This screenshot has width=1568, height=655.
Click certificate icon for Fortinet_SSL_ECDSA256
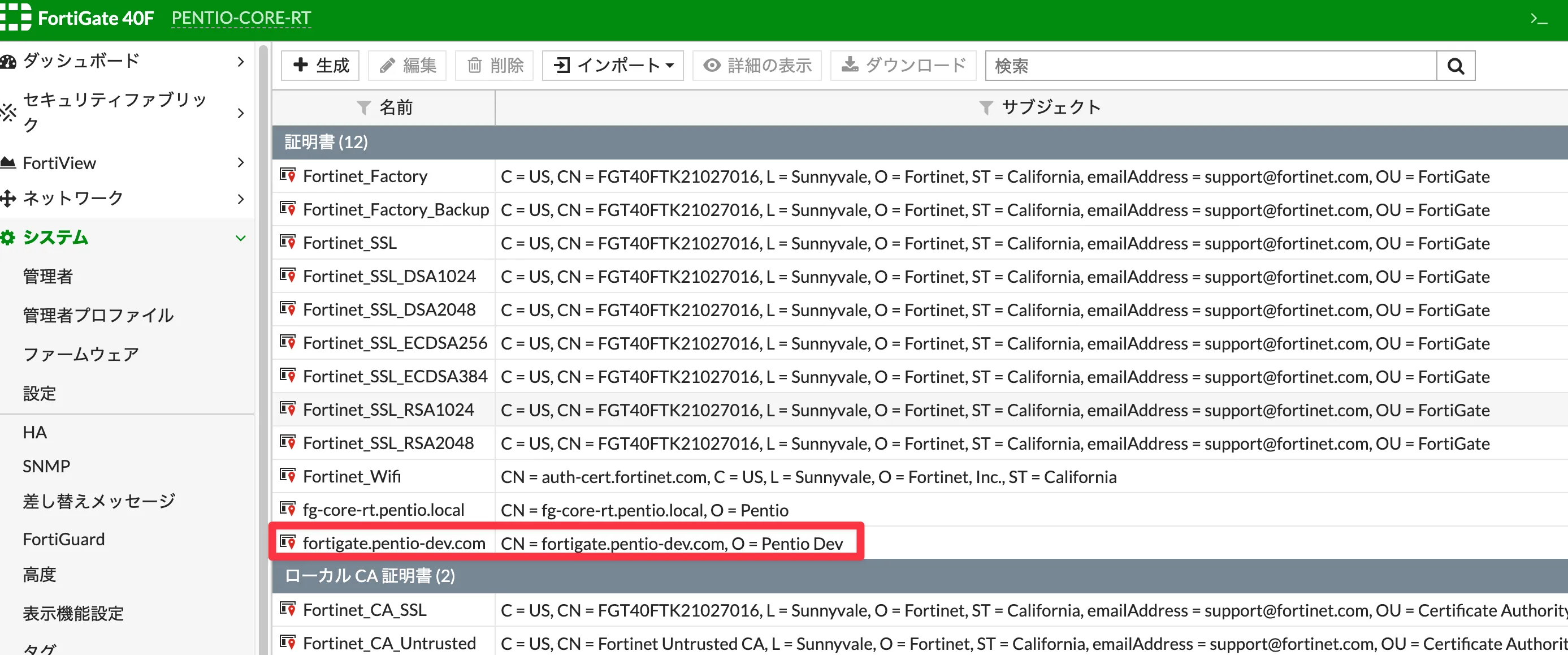pyautogui.click(x=288, y=342)
